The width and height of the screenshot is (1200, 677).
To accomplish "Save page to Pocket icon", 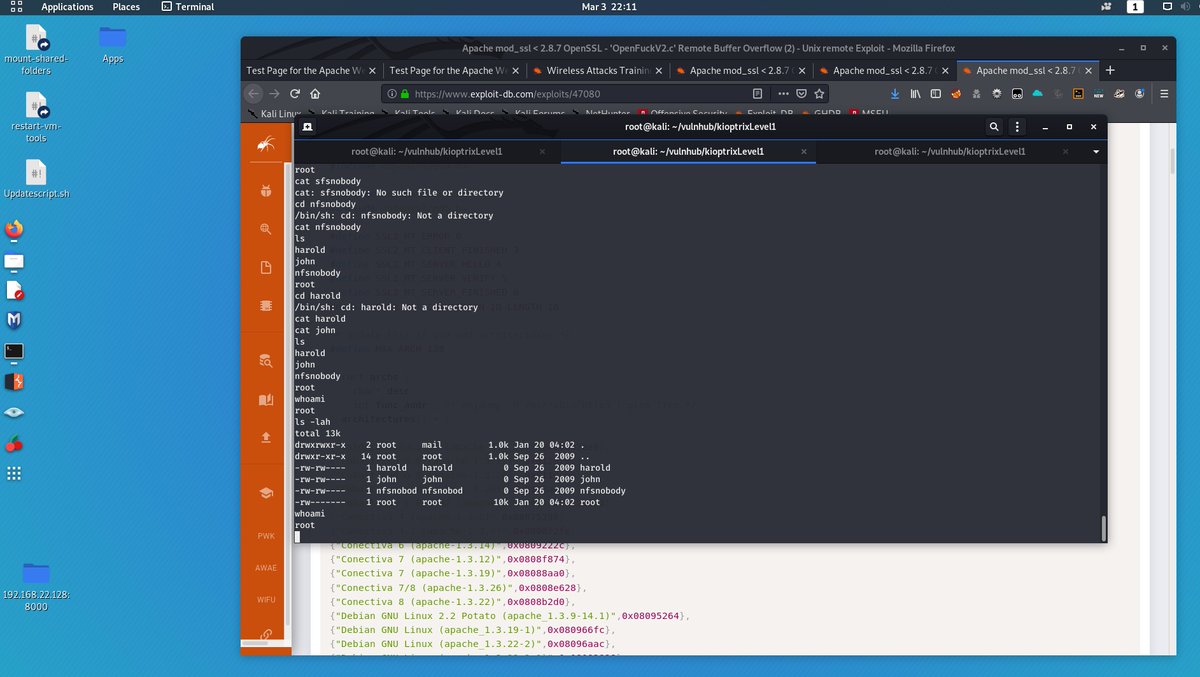I will pos(800,93).
